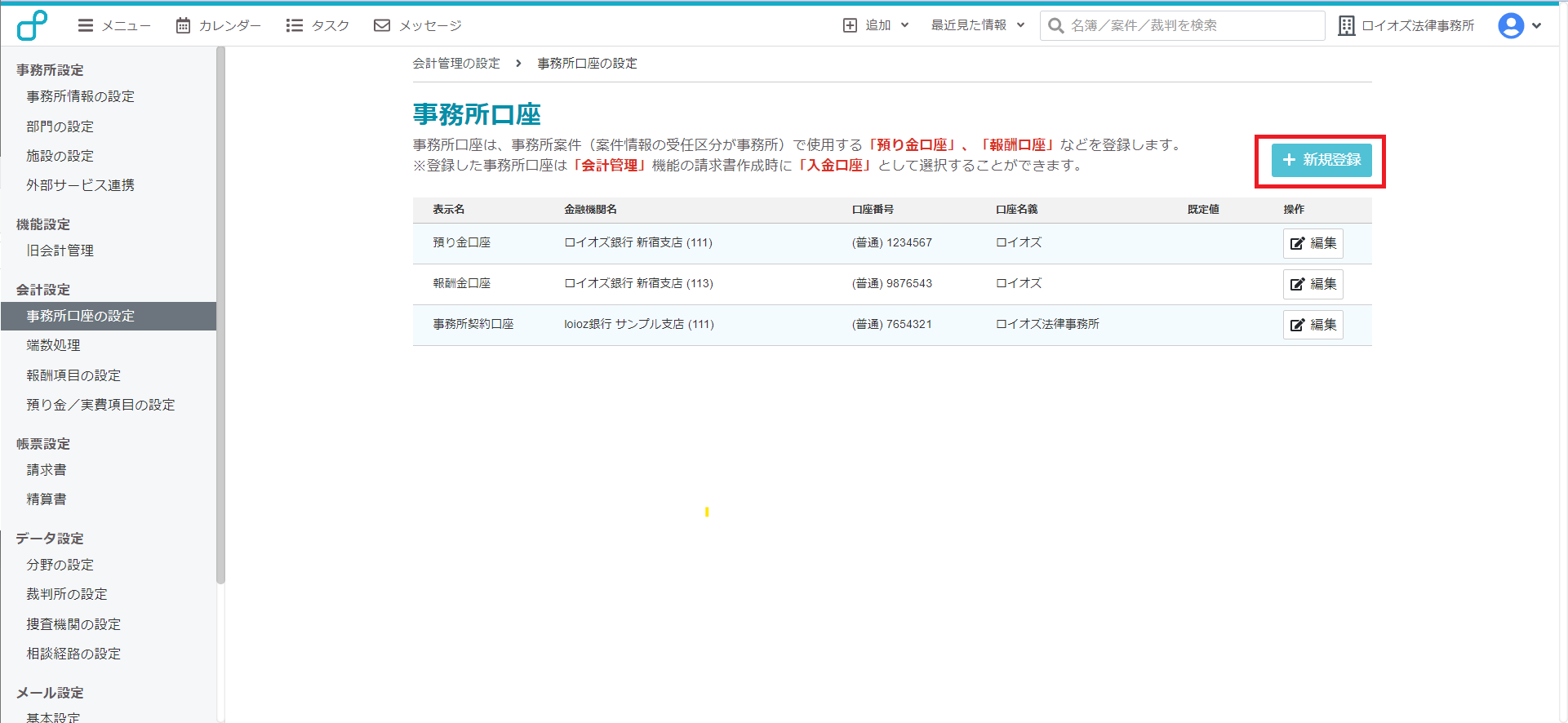
Task: Open the メッセージ envelope icon
Action: 382,25
